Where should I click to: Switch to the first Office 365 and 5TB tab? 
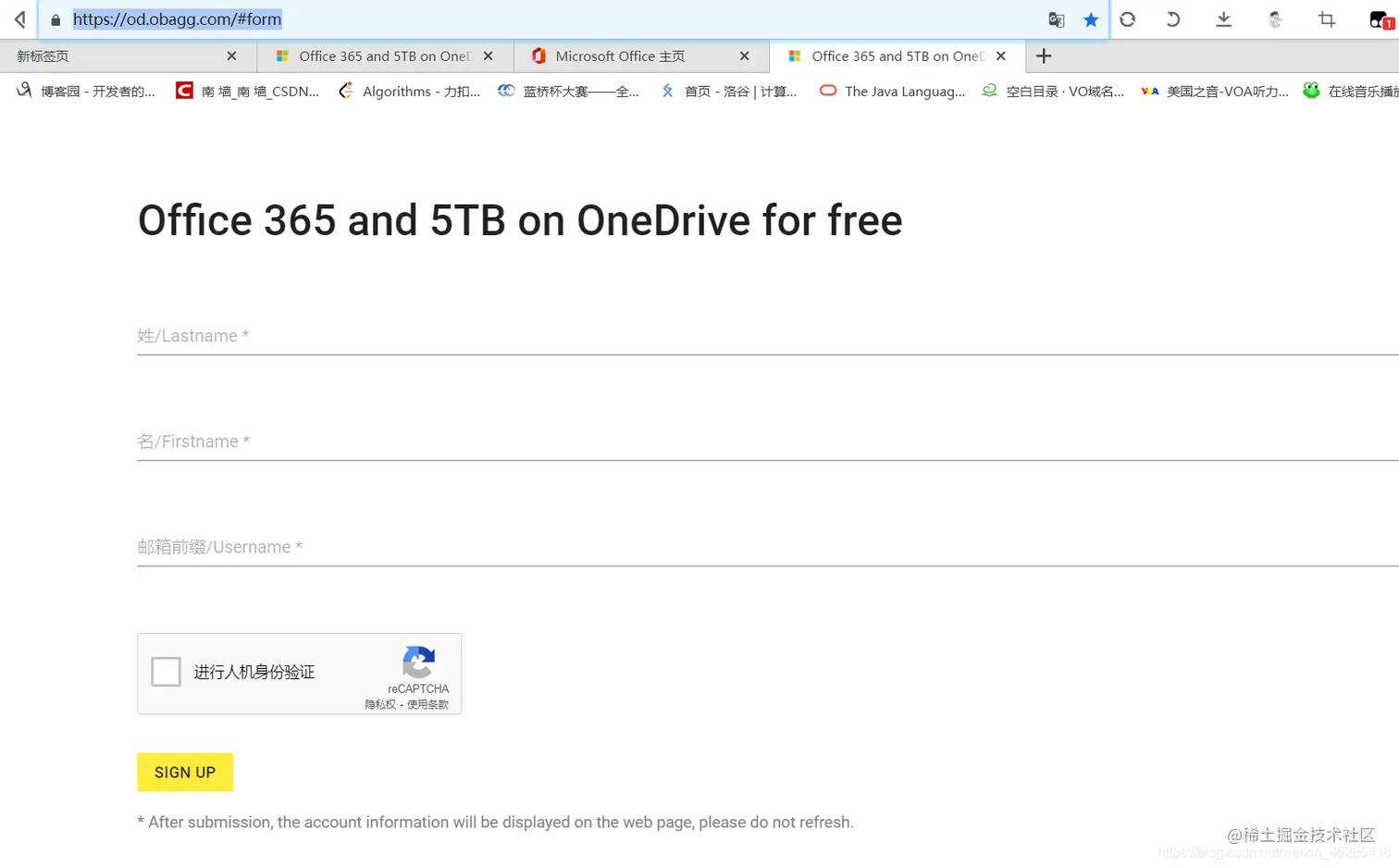coord(384,56)
